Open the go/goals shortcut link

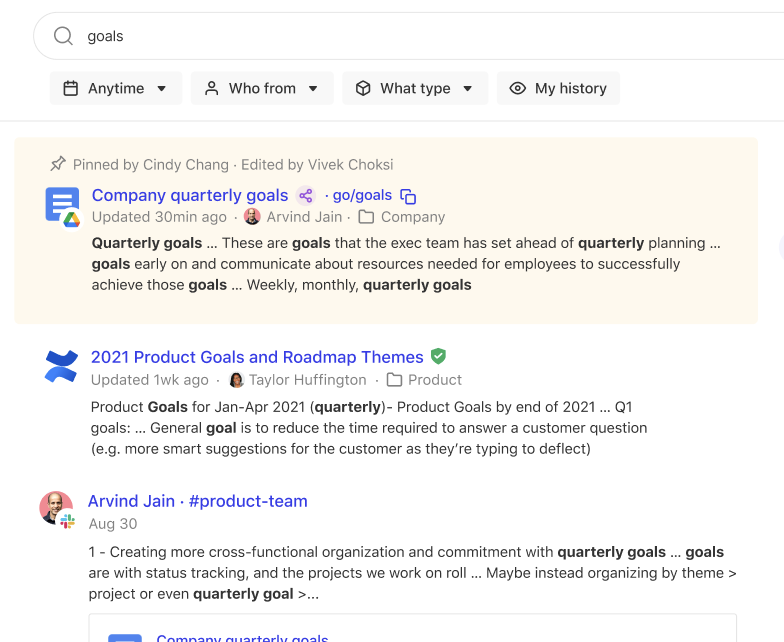tap(362, 195)
